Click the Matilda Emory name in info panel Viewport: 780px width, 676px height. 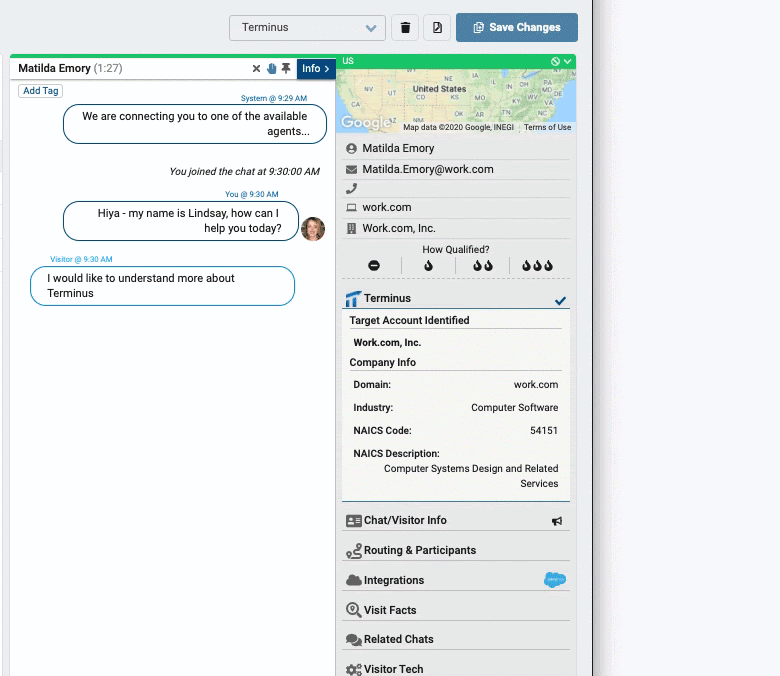coord(398,148)
